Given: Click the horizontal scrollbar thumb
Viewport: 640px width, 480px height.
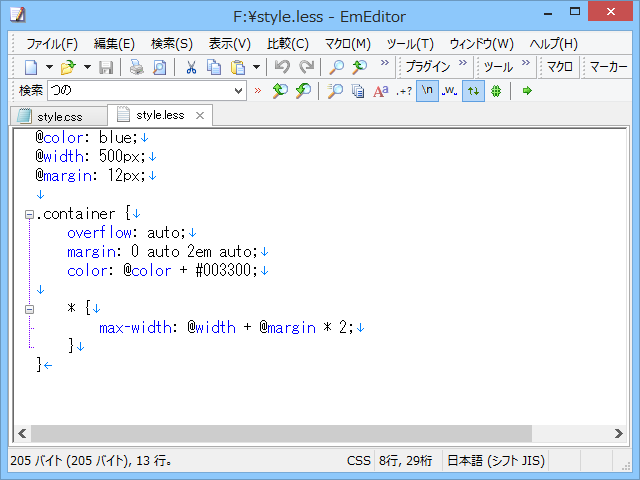Looking at the screenshot, I should 282,433.
